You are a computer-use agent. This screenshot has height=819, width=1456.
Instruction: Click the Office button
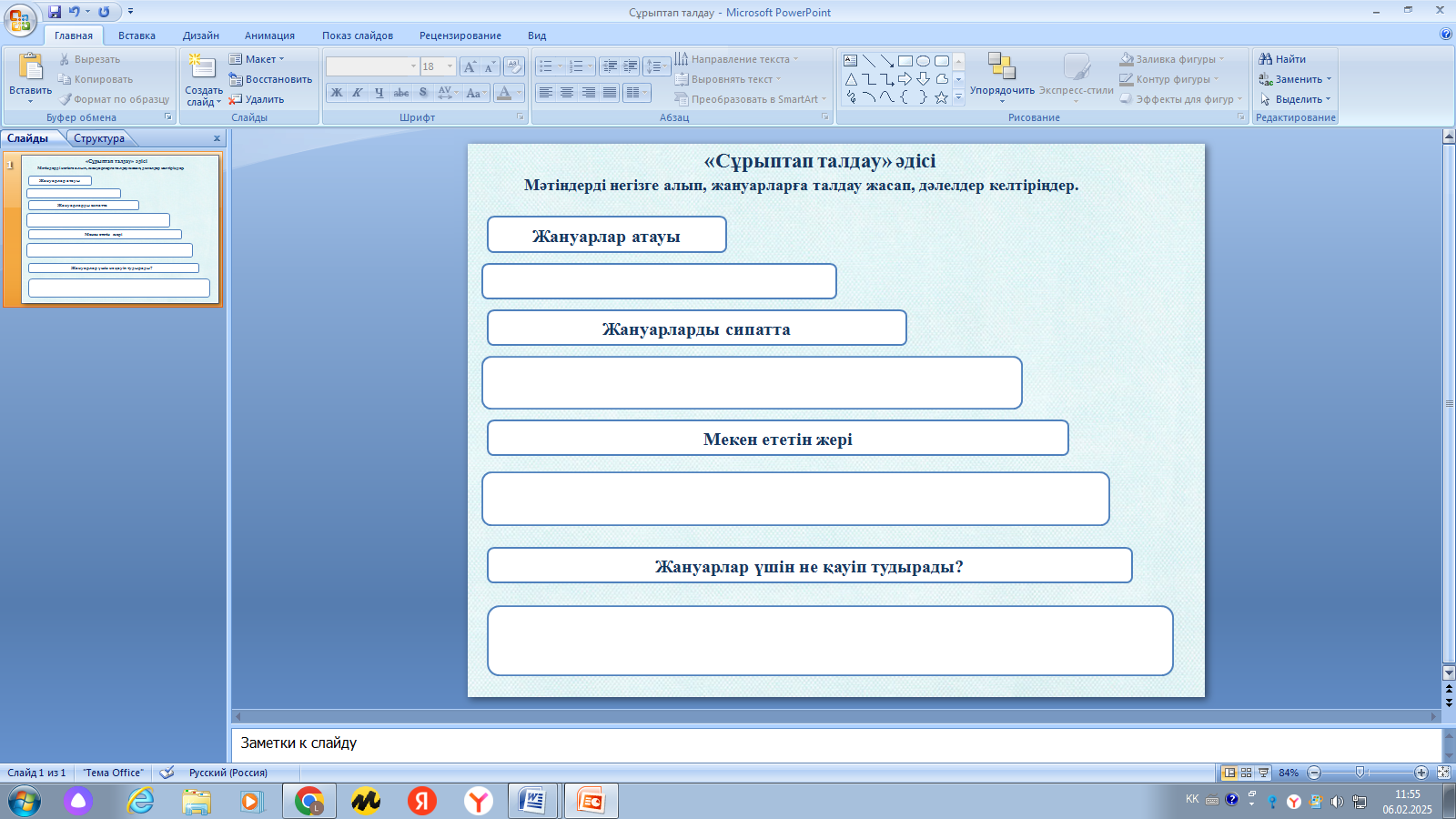(x=20, y=20)
